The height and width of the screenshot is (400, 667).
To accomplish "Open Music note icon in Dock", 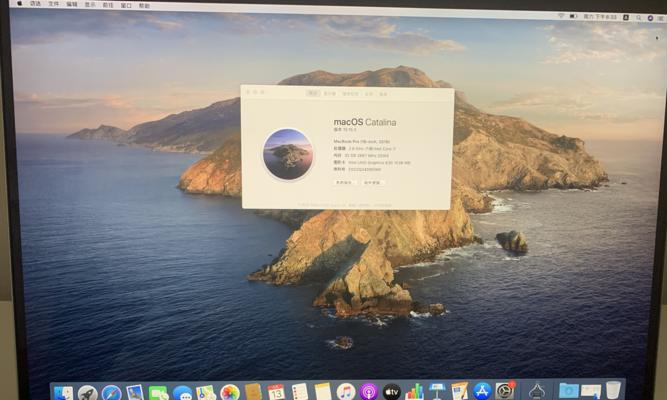I will pyautogui.click(x=346, y=391).
